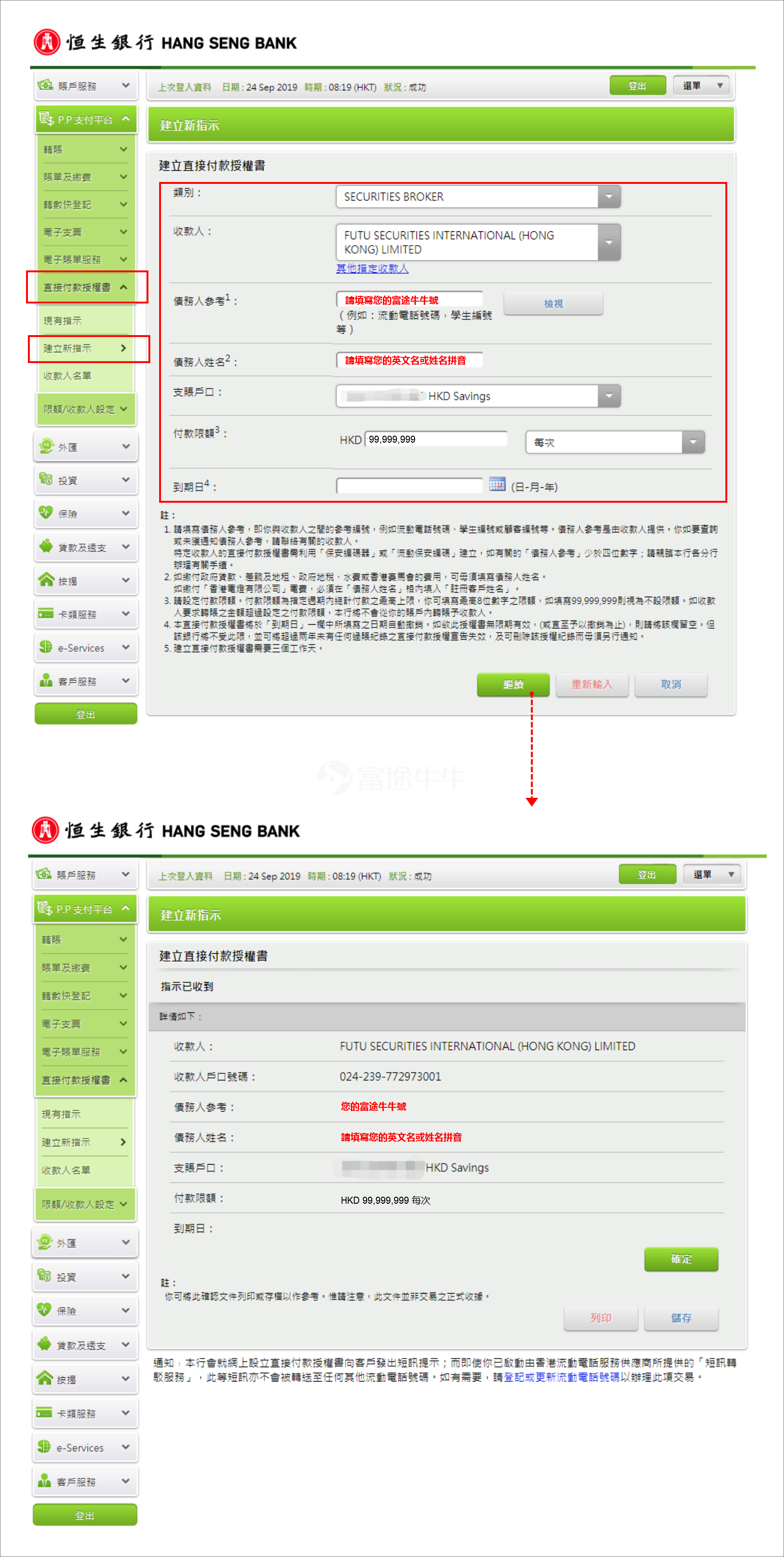Image resolution: width=784 pixels, height=1557 pixels.
Task: Click the 卡類服務 card icon on the form page
Action: pos(46,613)
